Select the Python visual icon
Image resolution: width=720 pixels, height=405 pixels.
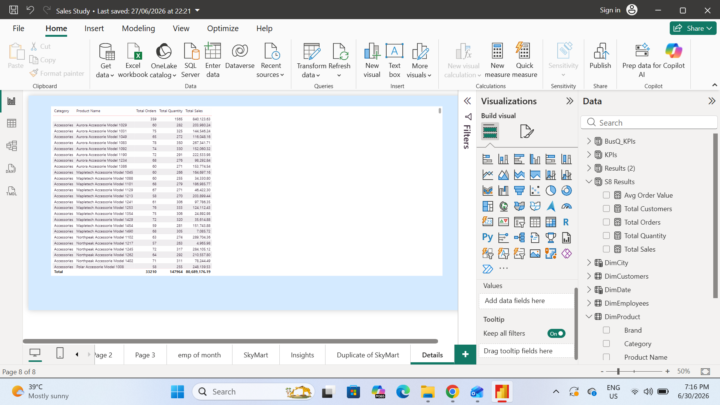tap(487, 237)
